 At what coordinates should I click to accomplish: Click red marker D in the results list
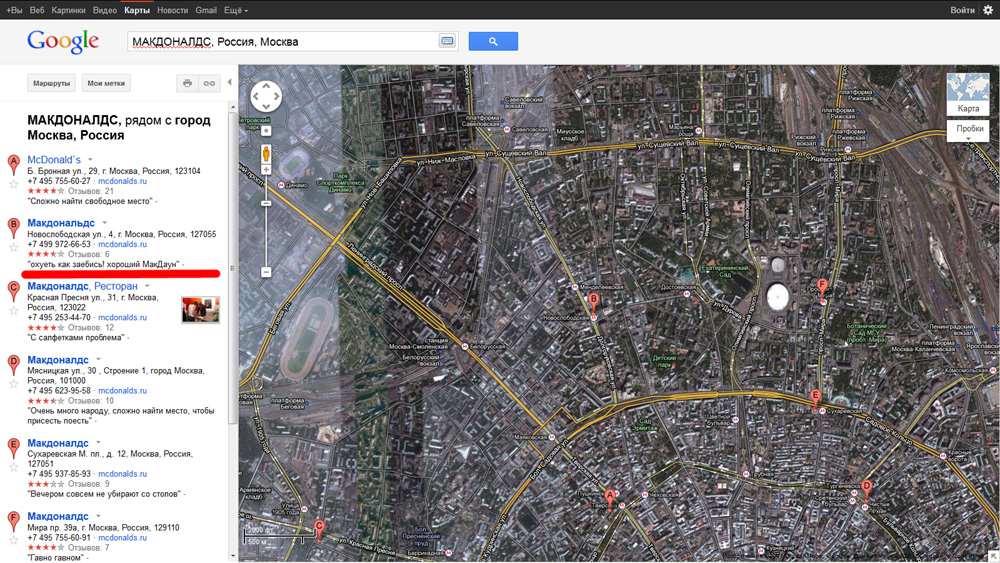click(13, 364)
